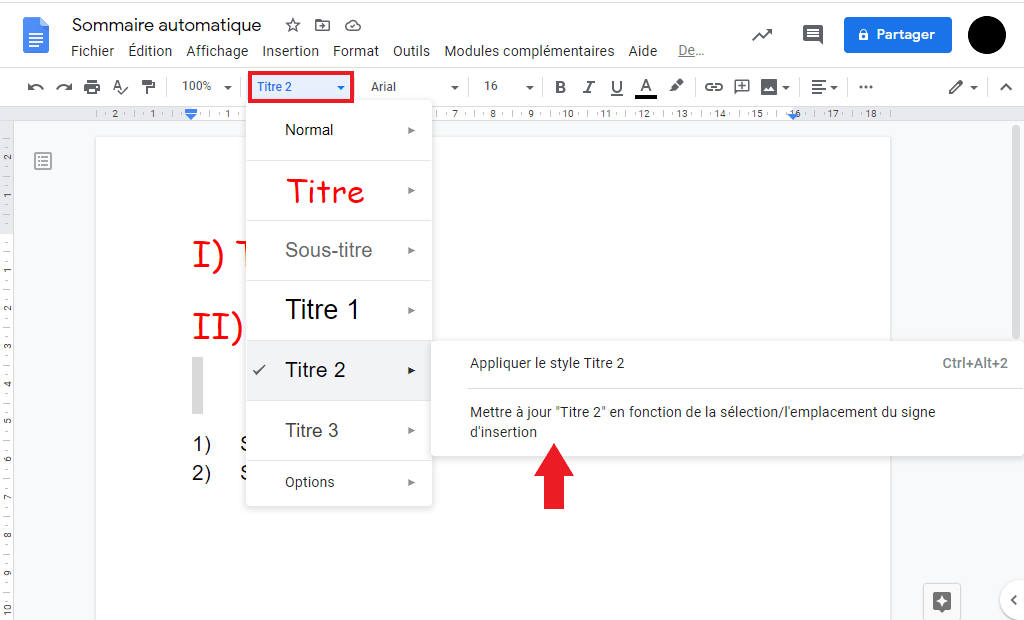
Task: Click the comment history icon near Partager
Action: point(812,34)
